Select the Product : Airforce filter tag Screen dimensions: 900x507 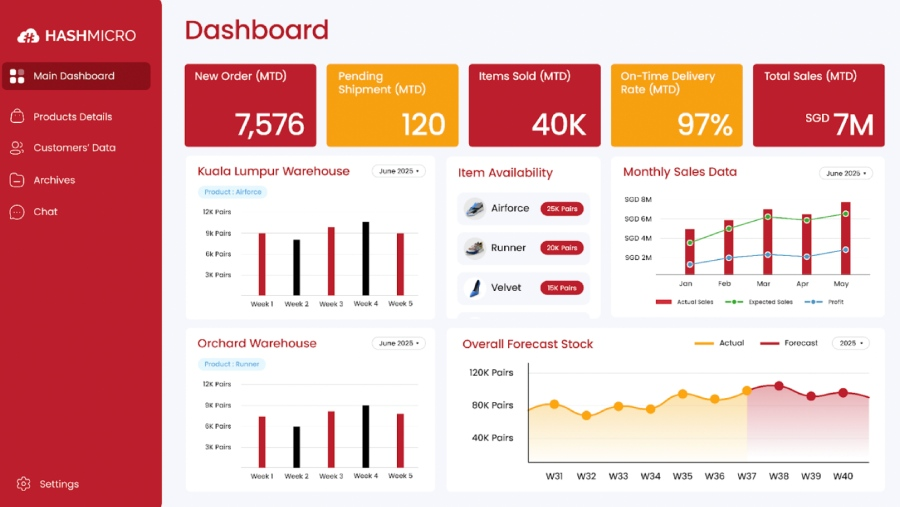[x=232, y=192]
